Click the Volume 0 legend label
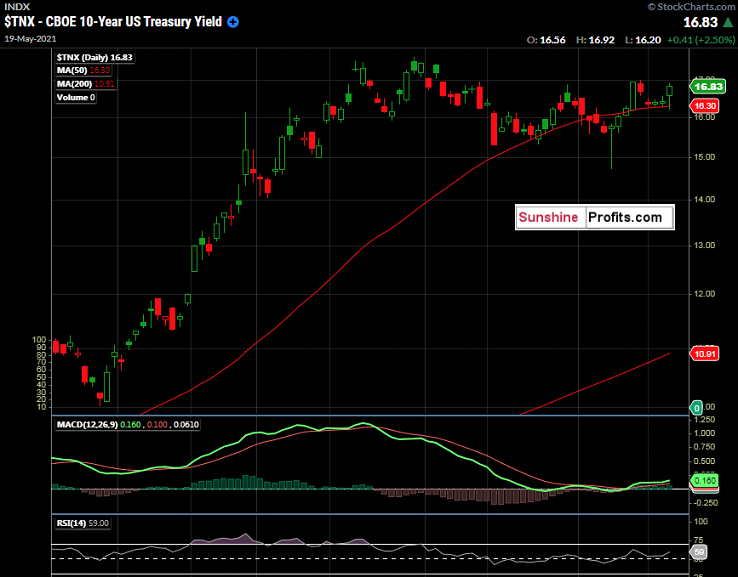The height and width of the screenshot is (577, 738). pyautogui.click(x=76, y=97)
